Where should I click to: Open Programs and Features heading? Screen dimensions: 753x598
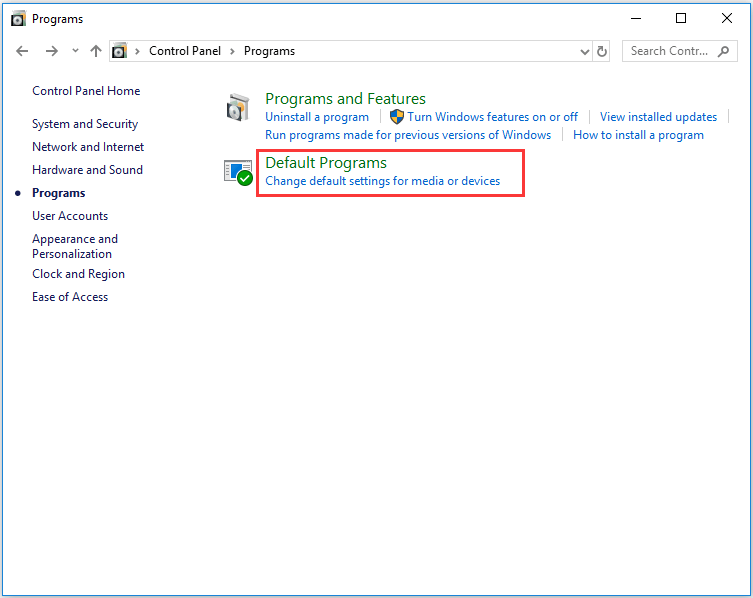tap(345, 99)
